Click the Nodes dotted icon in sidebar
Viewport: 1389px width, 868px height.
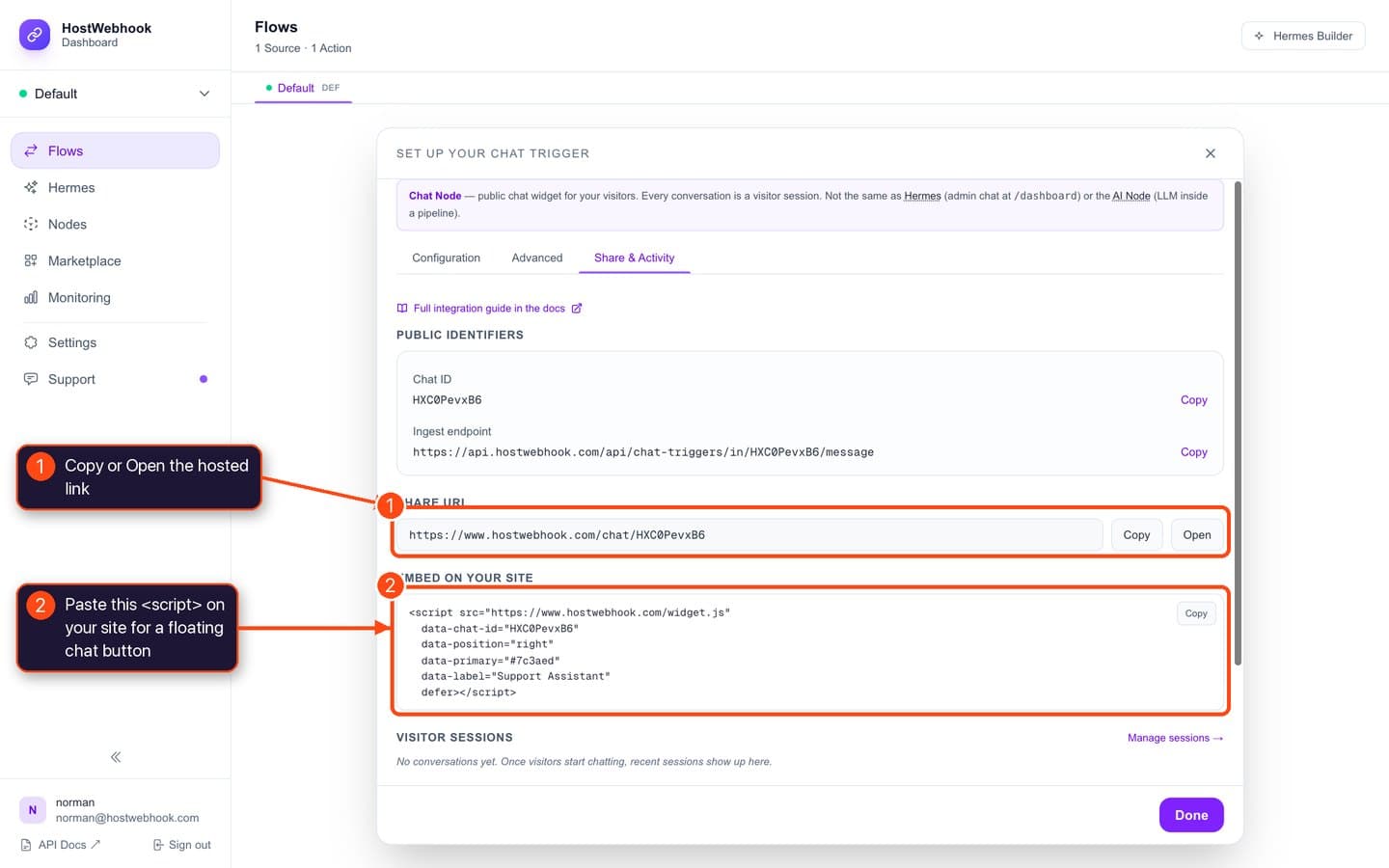31,224
